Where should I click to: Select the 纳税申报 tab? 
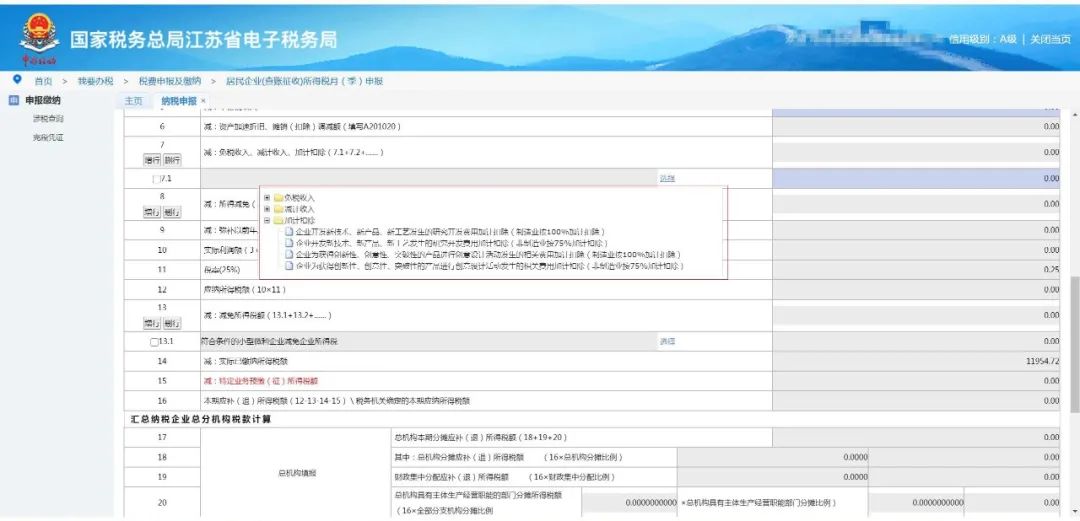tap(178, 101)
